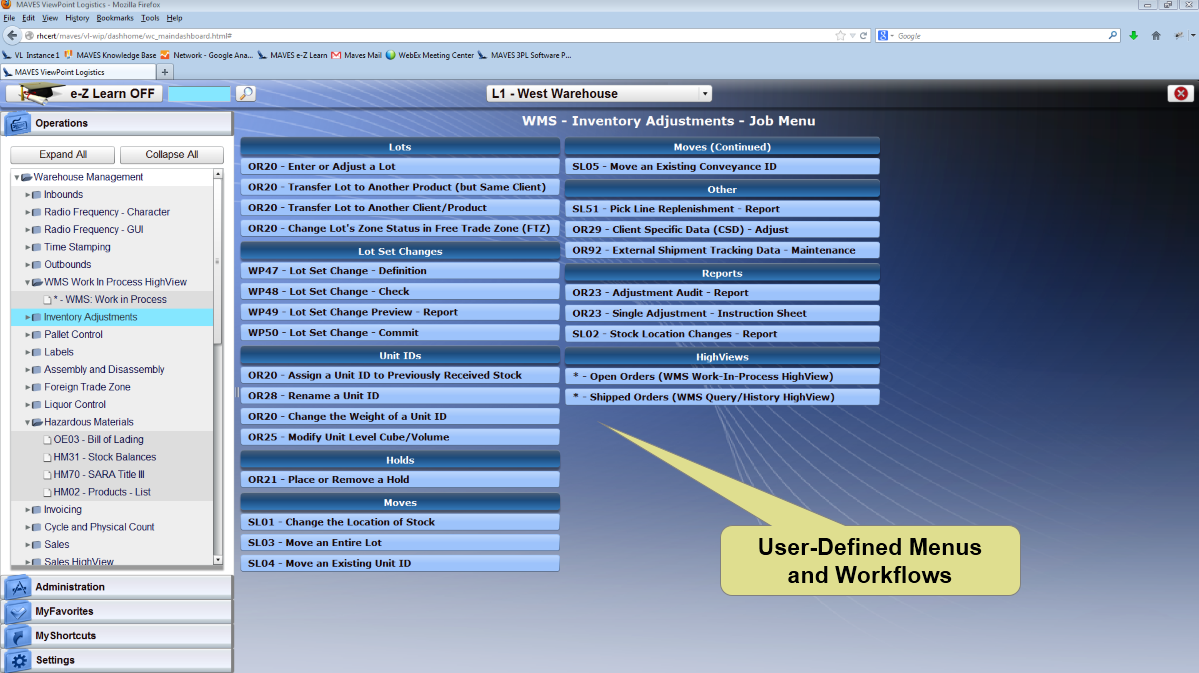Collapse WMS Work In Process HighView node
Screen dimensions: 1199x673
pos(28,283)
